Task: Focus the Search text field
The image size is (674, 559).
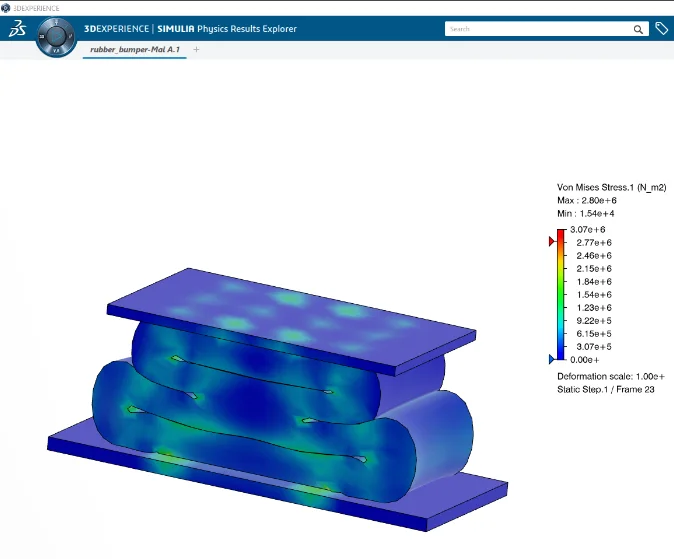Action: (x=537, y=30)
